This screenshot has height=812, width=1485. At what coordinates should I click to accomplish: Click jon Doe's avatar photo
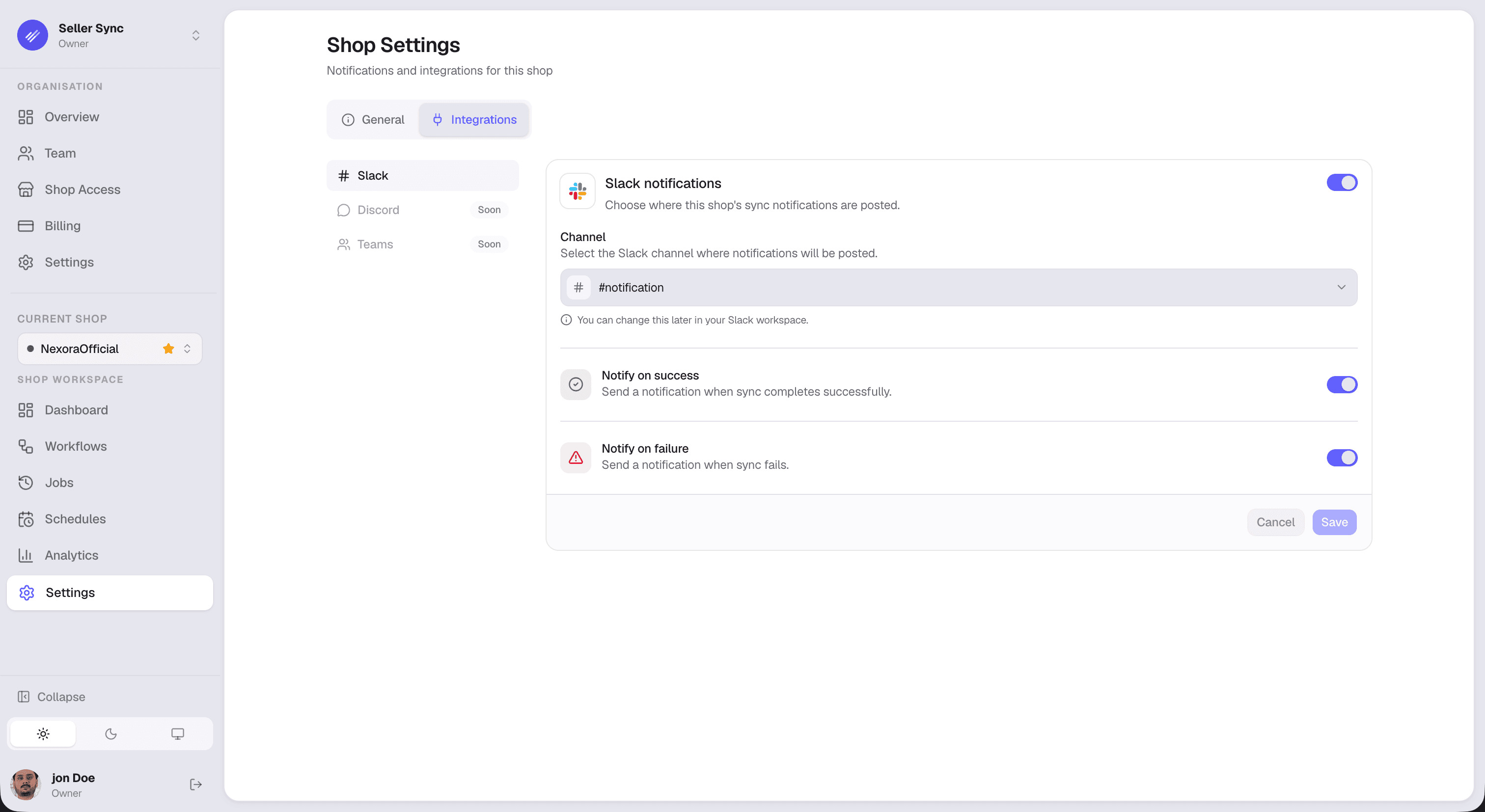(26, 785)
